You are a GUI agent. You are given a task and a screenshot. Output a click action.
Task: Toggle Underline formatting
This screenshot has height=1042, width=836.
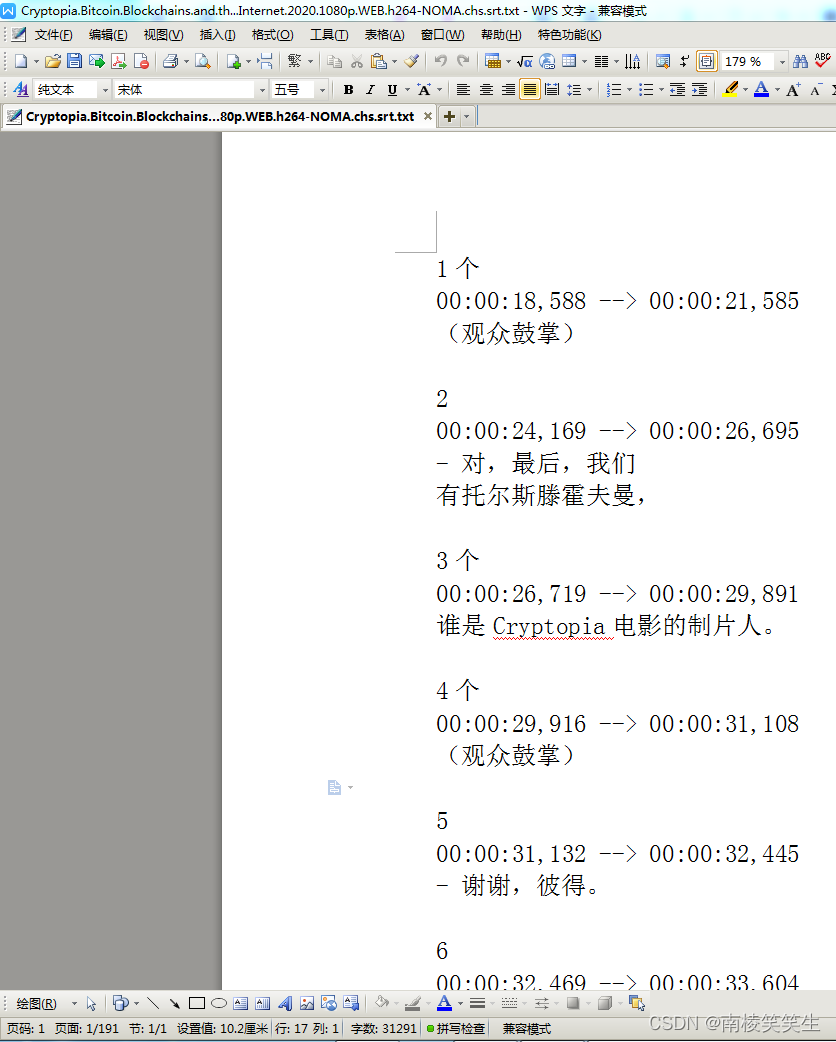point(392,90)
